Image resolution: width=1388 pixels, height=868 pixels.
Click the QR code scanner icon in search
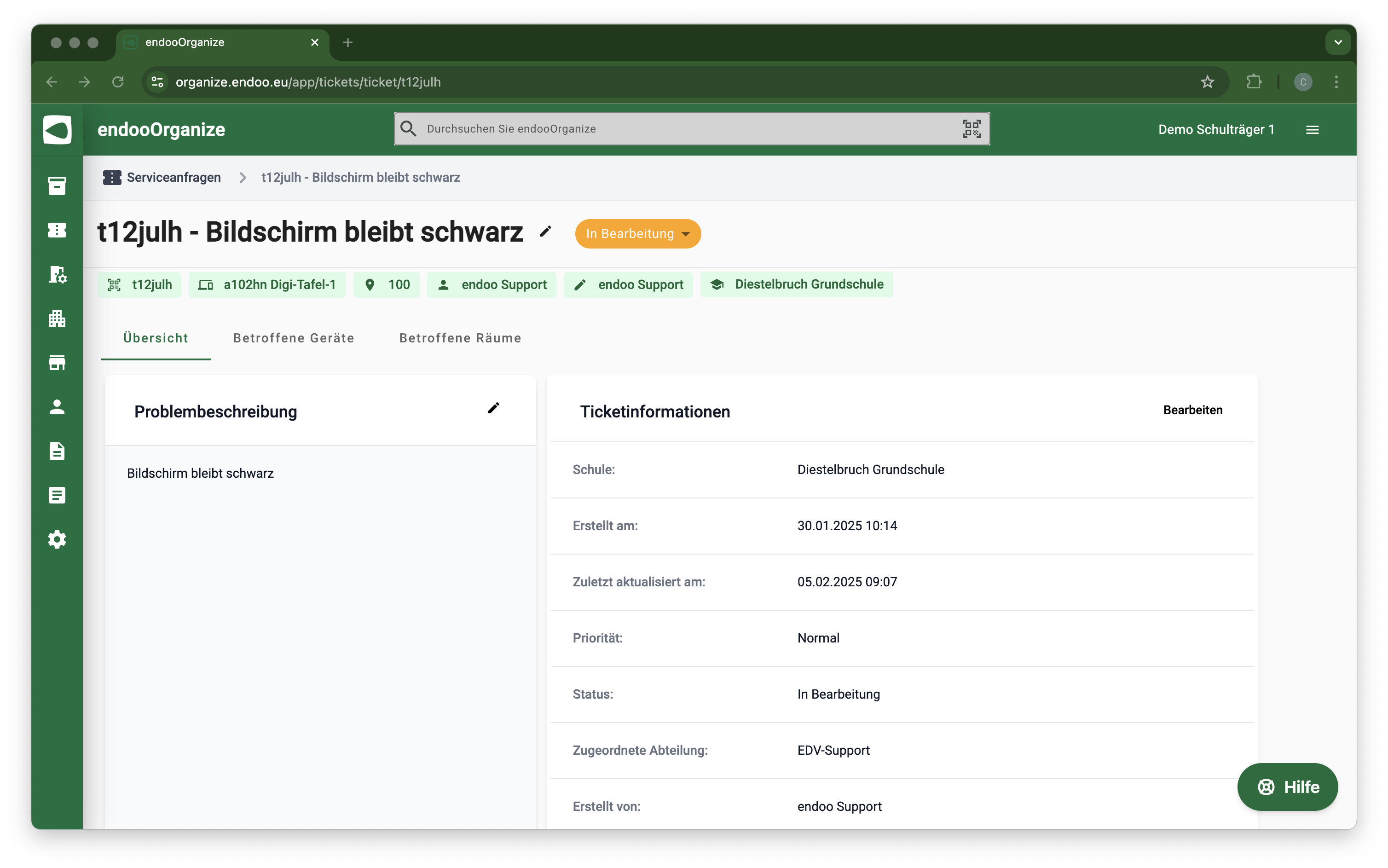coord(971,128)
